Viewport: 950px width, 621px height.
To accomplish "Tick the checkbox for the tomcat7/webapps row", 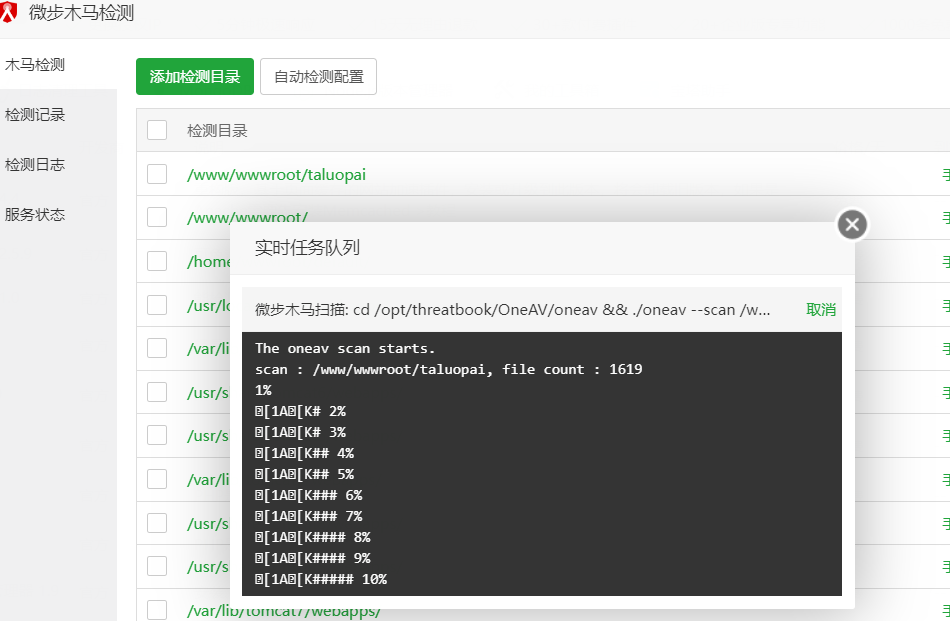I will pos(157,609).
